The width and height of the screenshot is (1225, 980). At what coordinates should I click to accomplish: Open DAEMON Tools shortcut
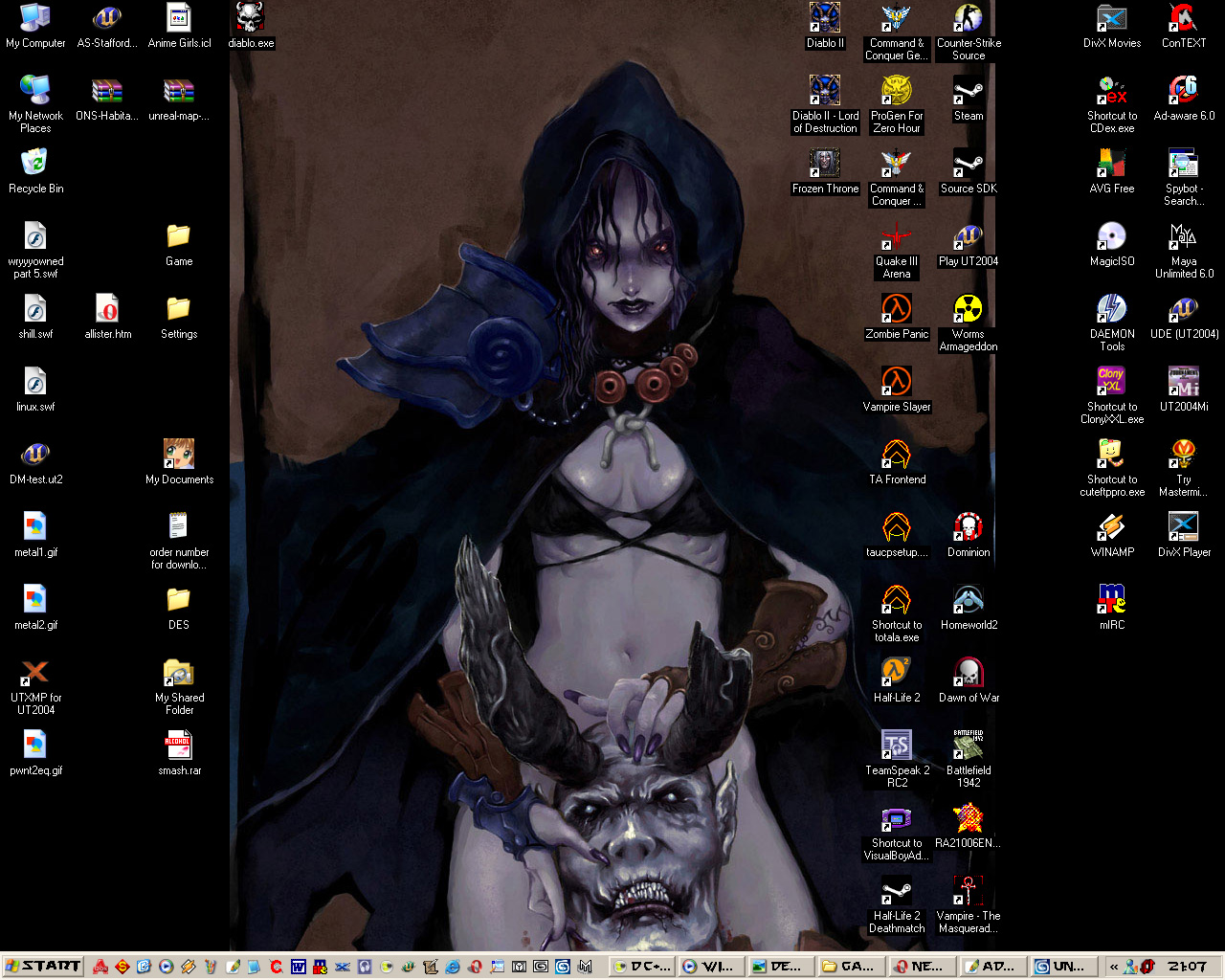point(1112,323)
